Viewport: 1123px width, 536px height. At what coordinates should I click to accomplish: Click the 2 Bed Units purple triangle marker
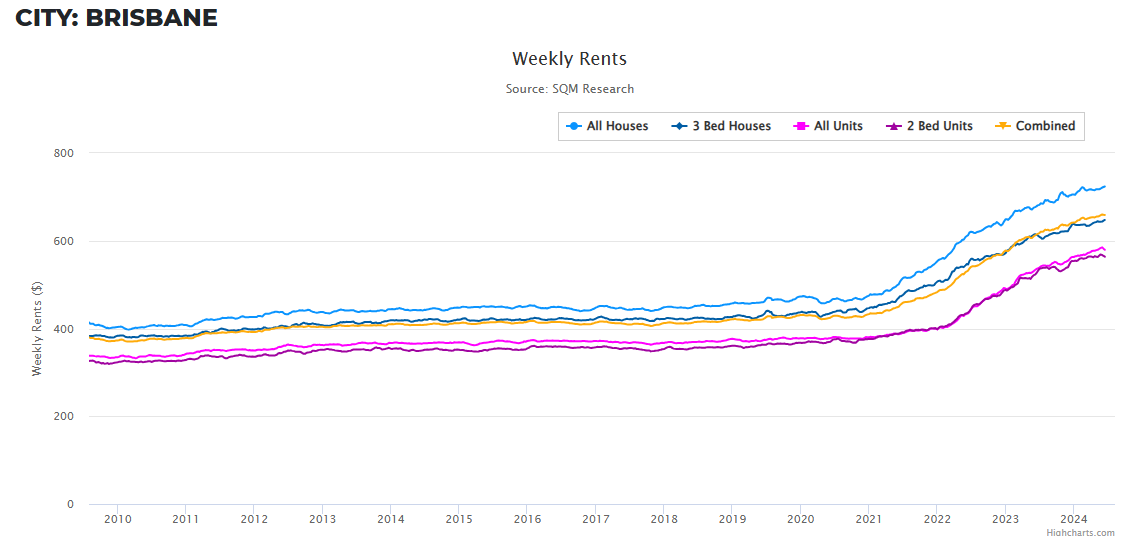coord(893,127)
